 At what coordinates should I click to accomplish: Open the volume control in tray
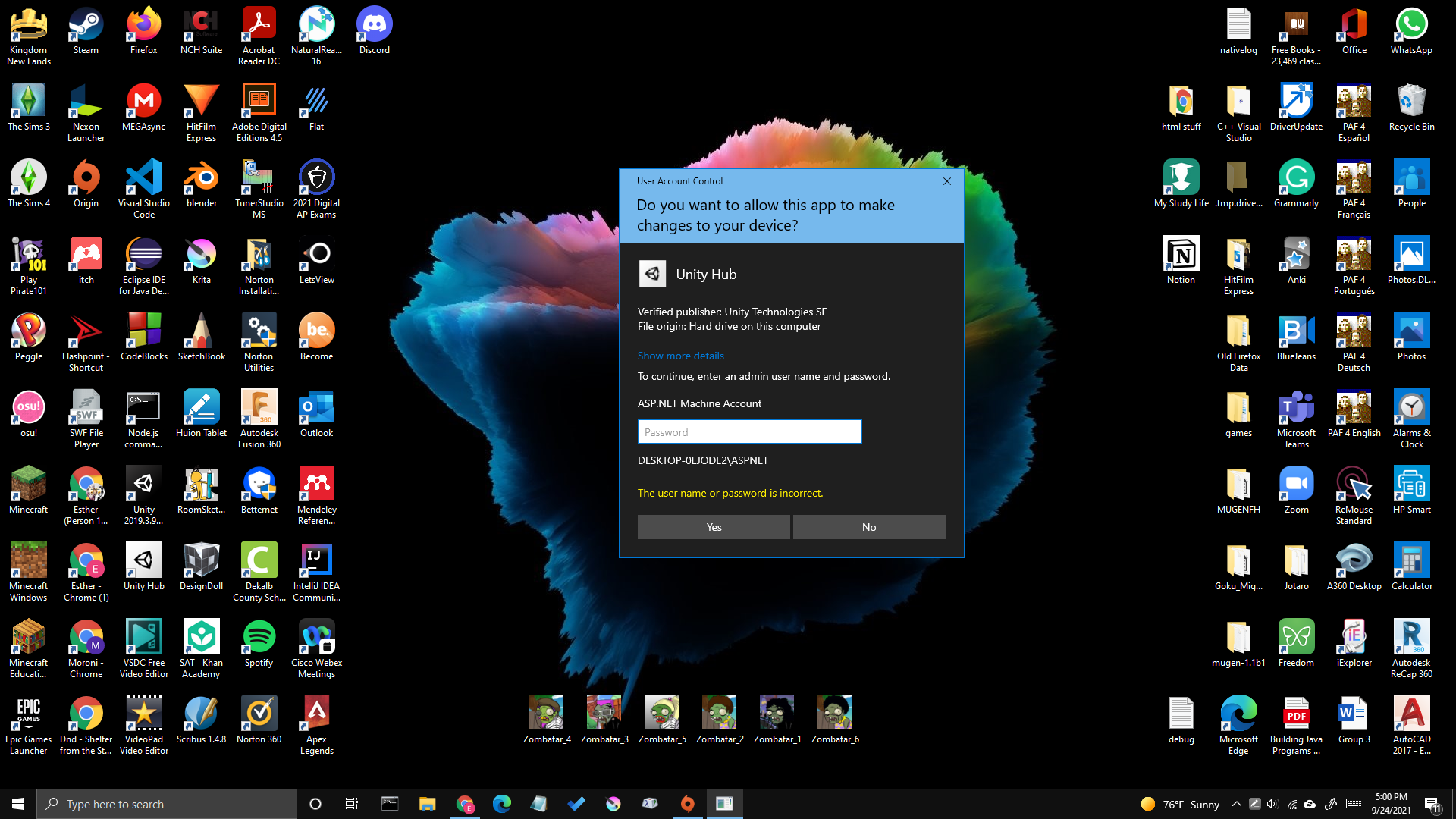pyautogui.click(x=1272, y=804)
